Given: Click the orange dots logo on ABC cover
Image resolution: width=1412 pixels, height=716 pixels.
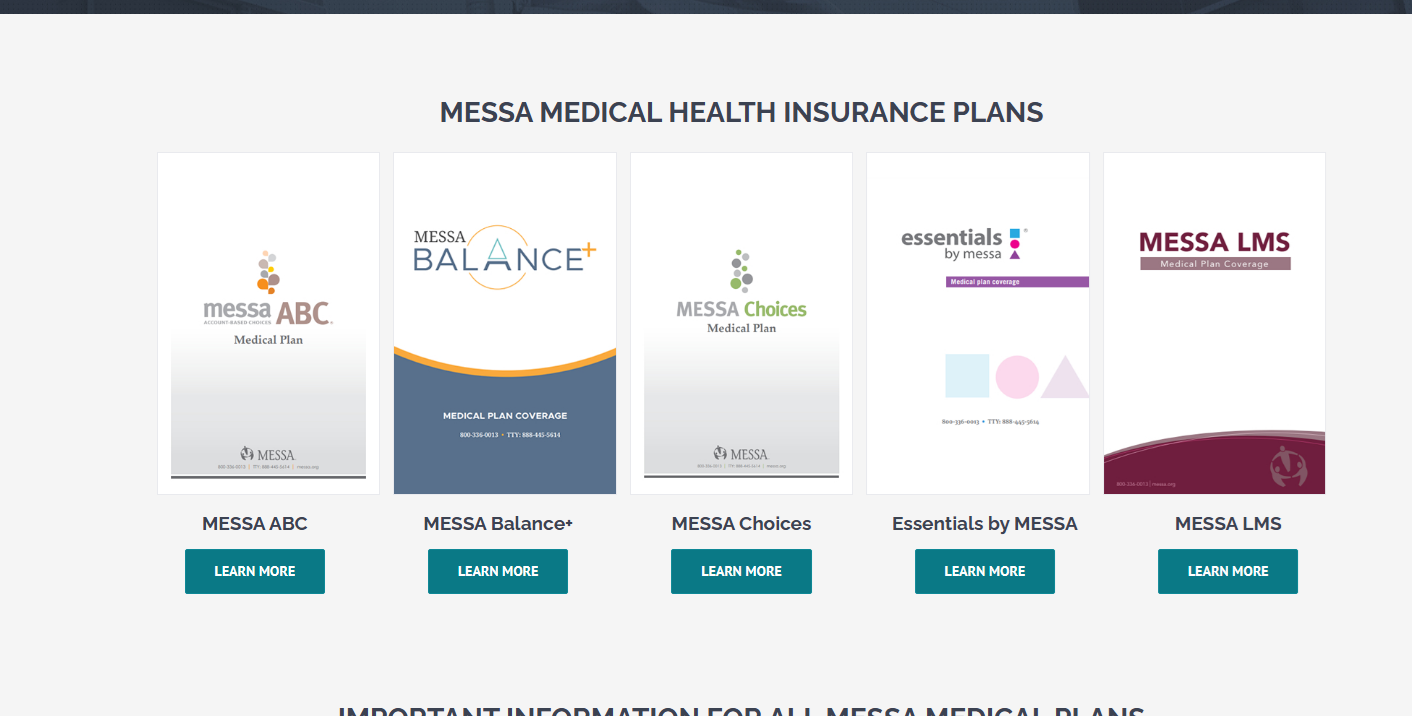Looking at the screenshot, I should (x=268, y=271).
